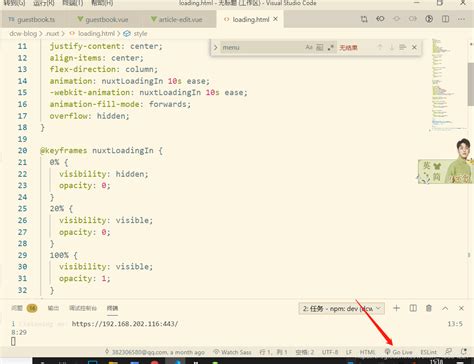Create a new terminal with plus icon
The height and width of the screenshot is (364, 474).
396,308
